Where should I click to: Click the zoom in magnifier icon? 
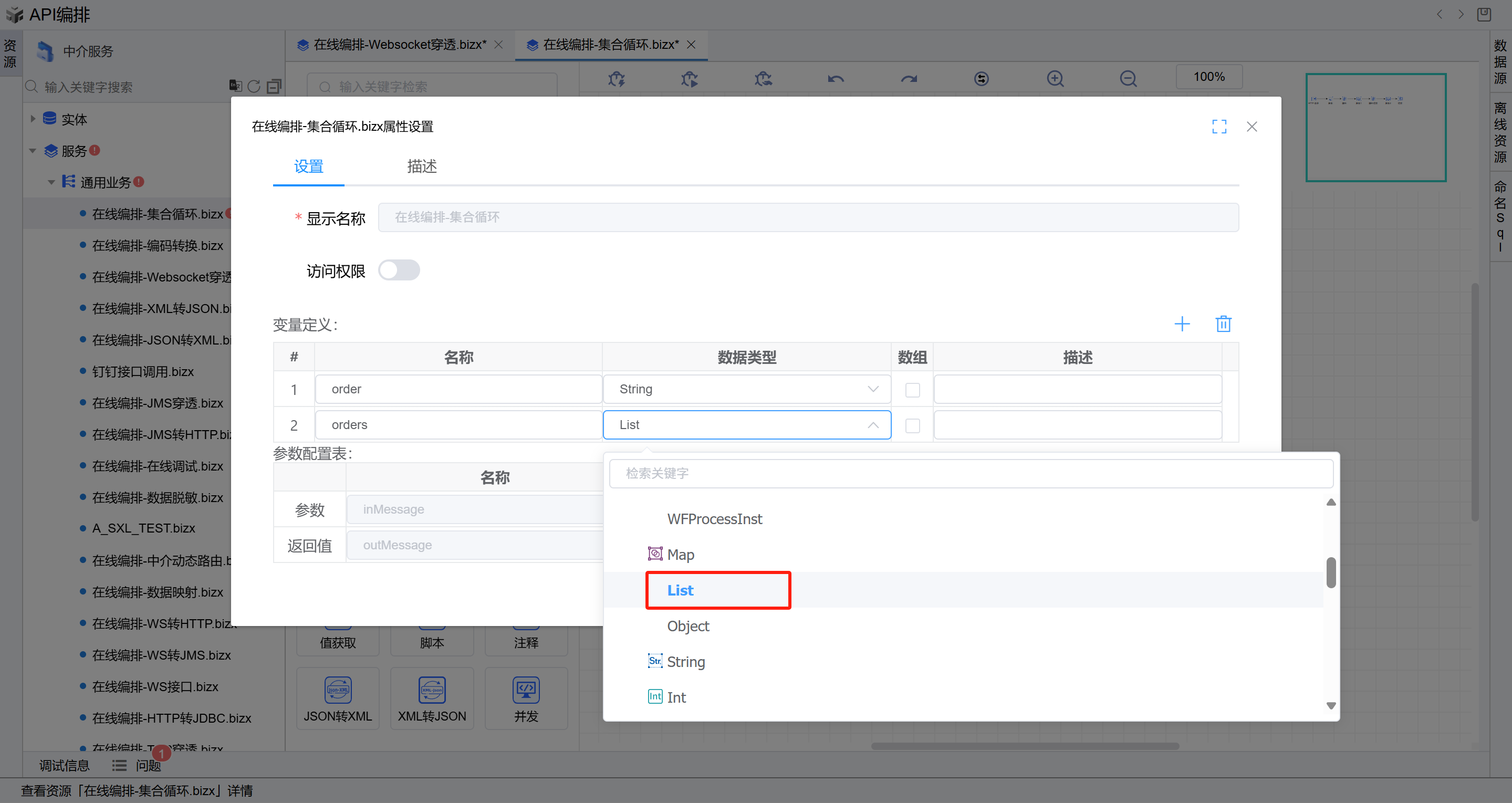click(1055, 79)
